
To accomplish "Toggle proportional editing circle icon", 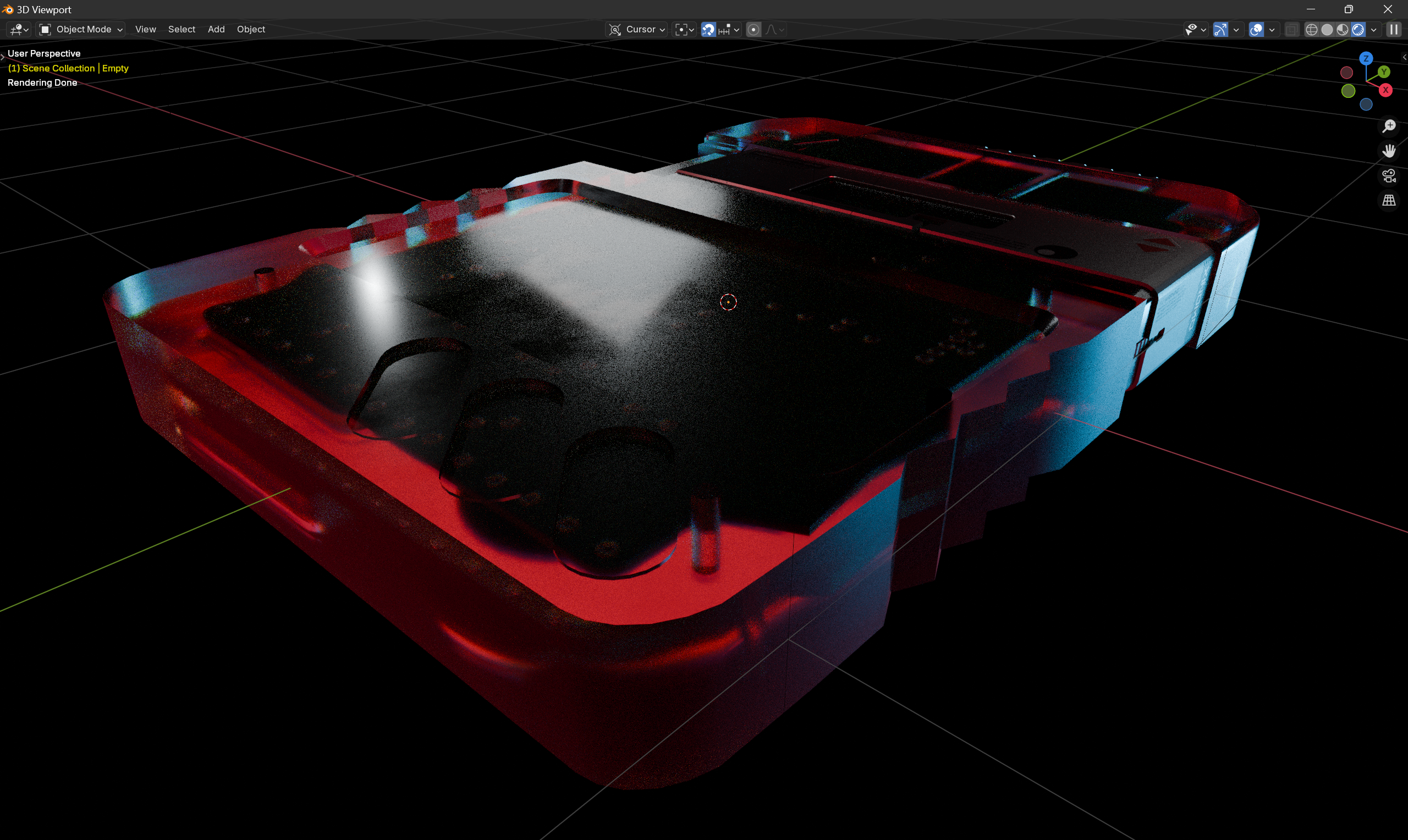I will pos(754,30).
